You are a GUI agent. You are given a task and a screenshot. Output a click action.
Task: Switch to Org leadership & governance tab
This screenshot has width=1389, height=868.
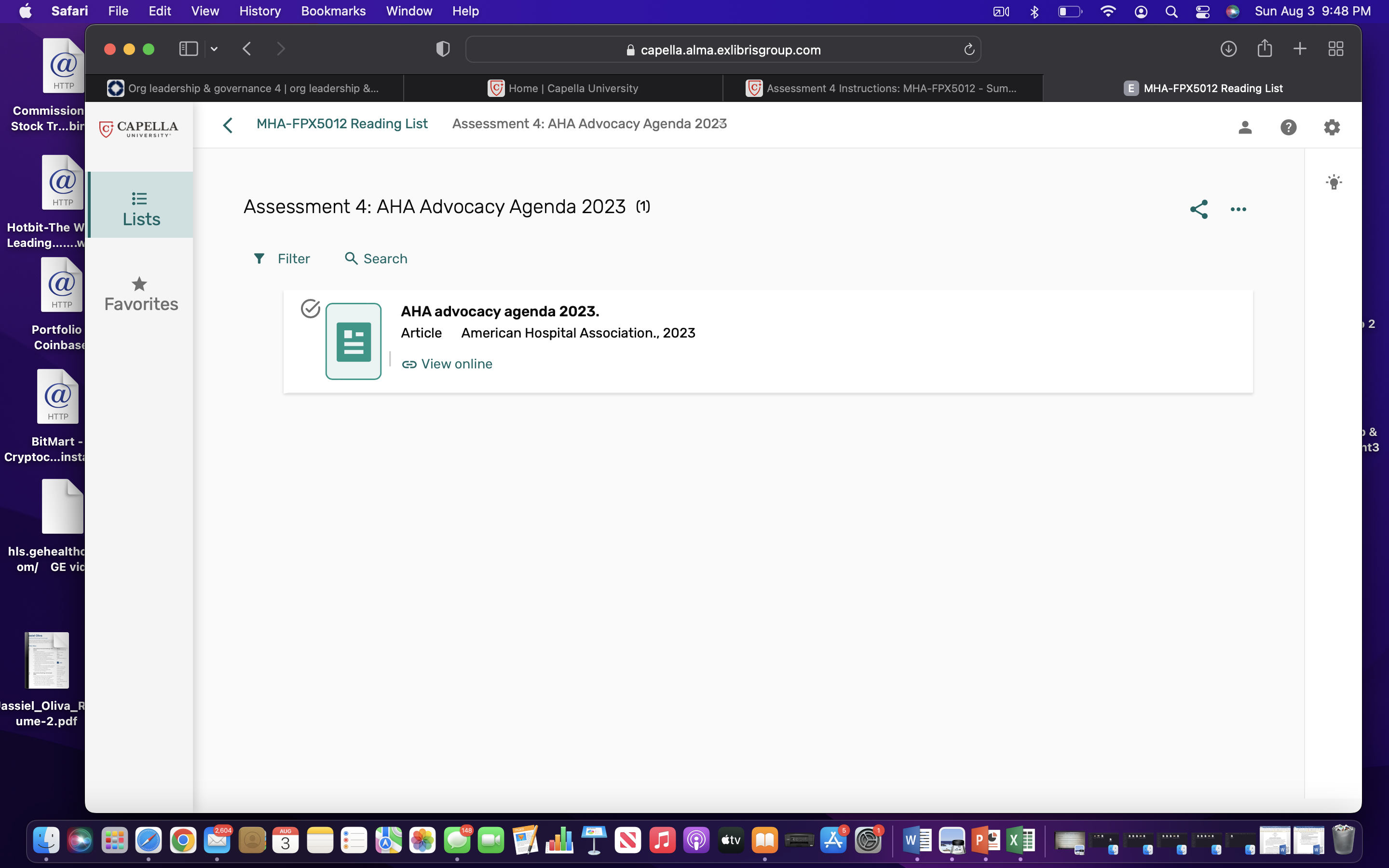(244, 88)
